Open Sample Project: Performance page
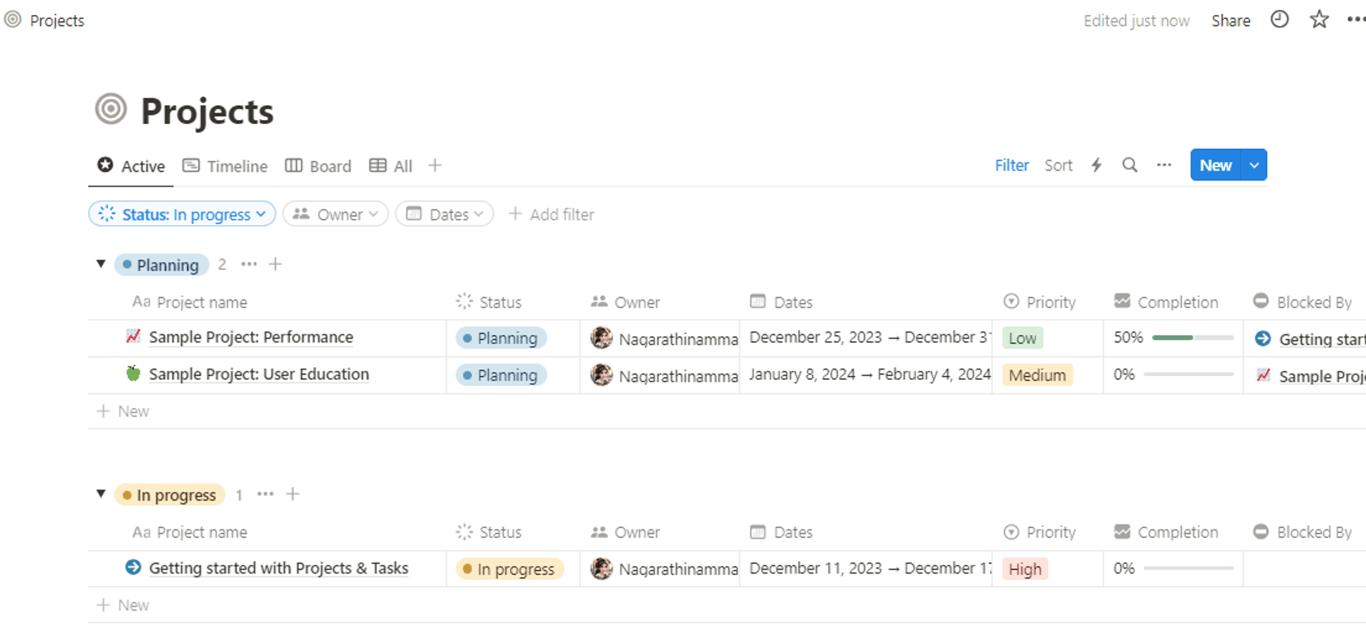This screenshot has height=635, width=1366. tap(251, 338)
